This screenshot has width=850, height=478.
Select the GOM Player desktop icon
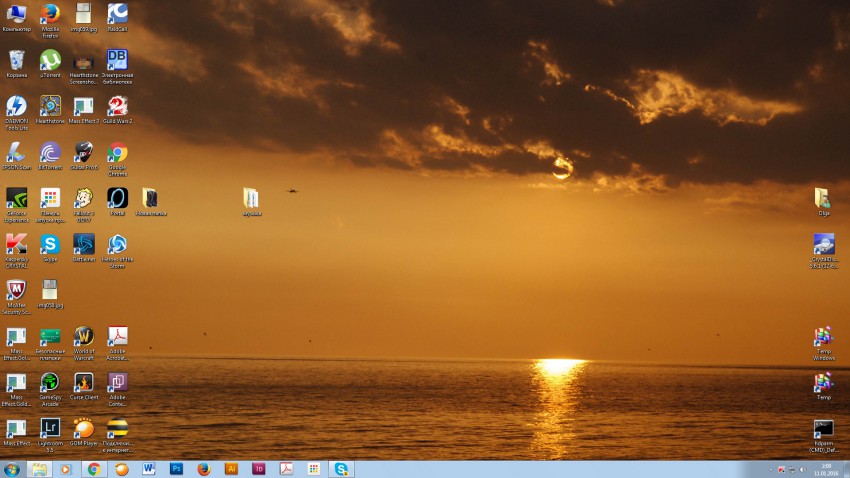[x=84, y=428]
